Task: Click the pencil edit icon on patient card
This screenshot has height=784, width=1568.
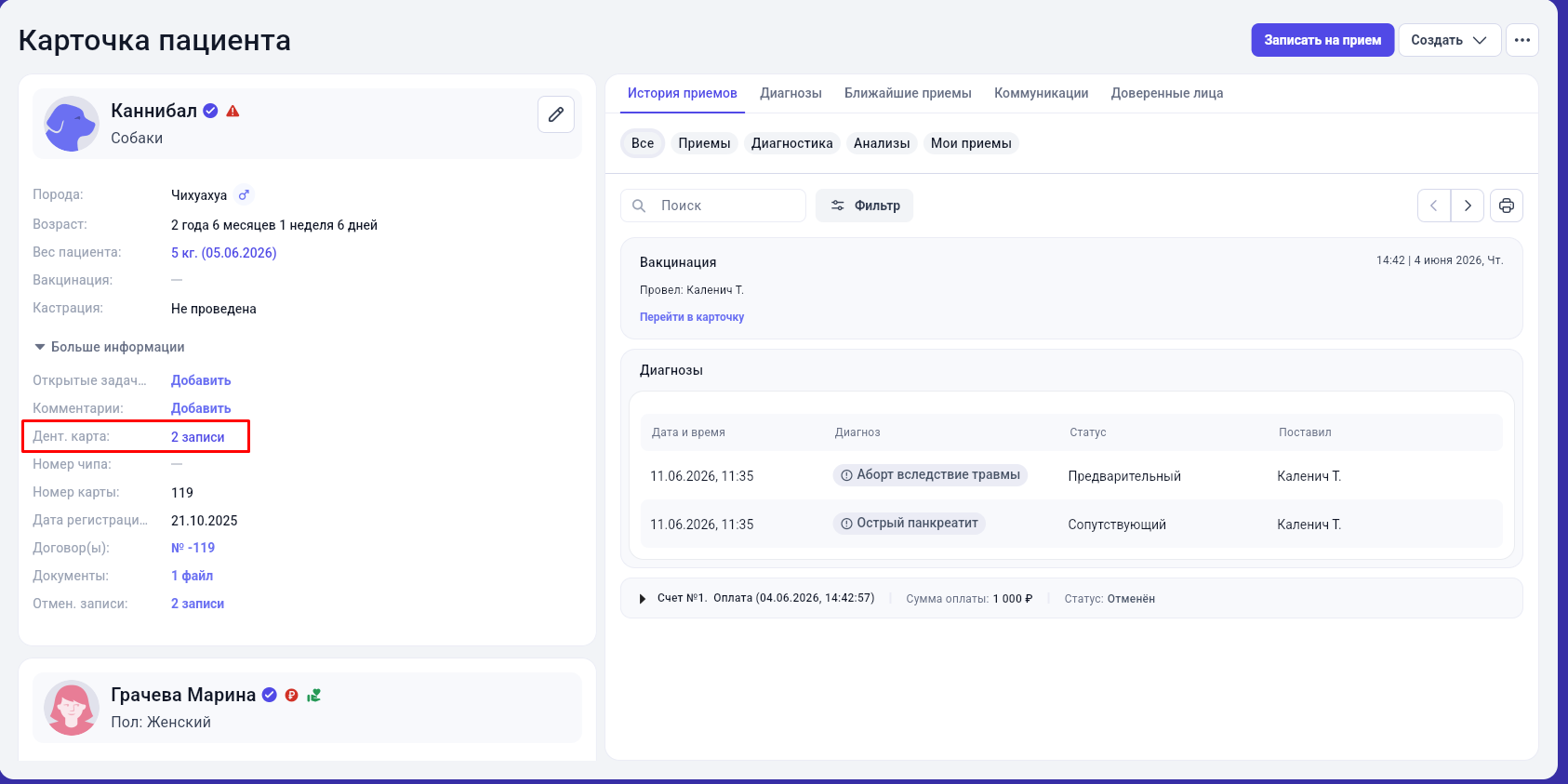Action: click(555, 114)
